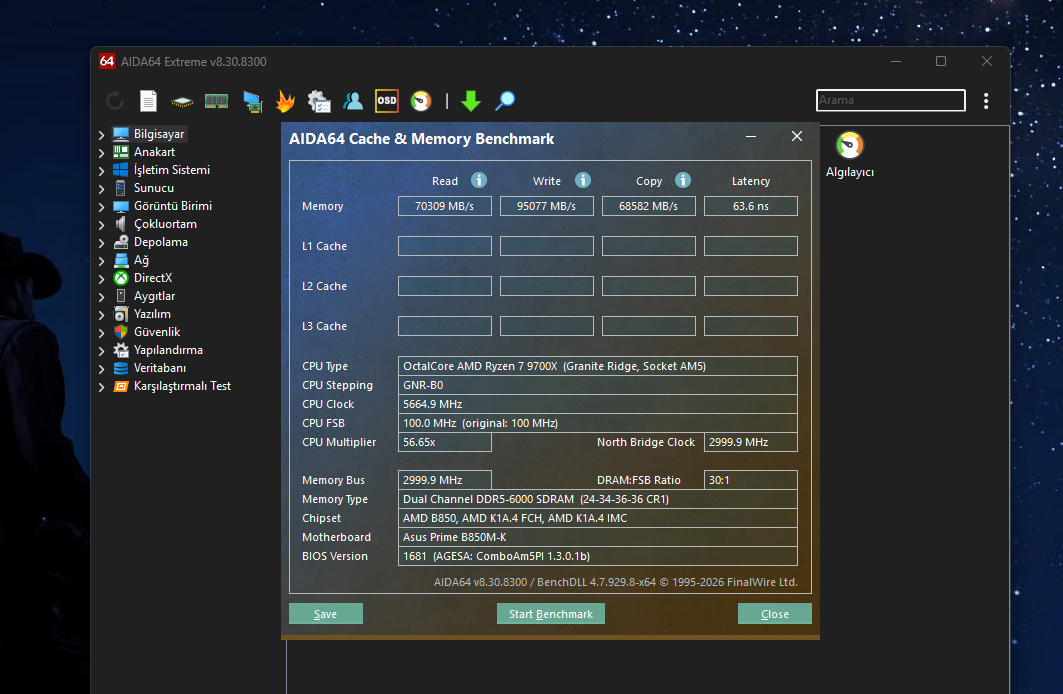This screenshot has height=694, width=1063.
Task: Click the Memory Latency value 63.6 ns
Action: [750, 206]
